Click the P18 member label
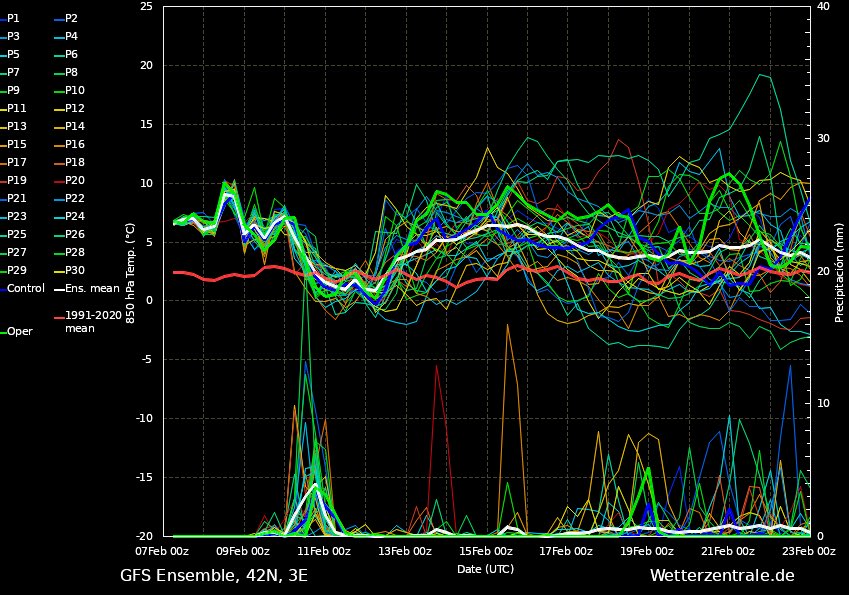This screenshot has width=849, height=595. click(x=69, y=162)
